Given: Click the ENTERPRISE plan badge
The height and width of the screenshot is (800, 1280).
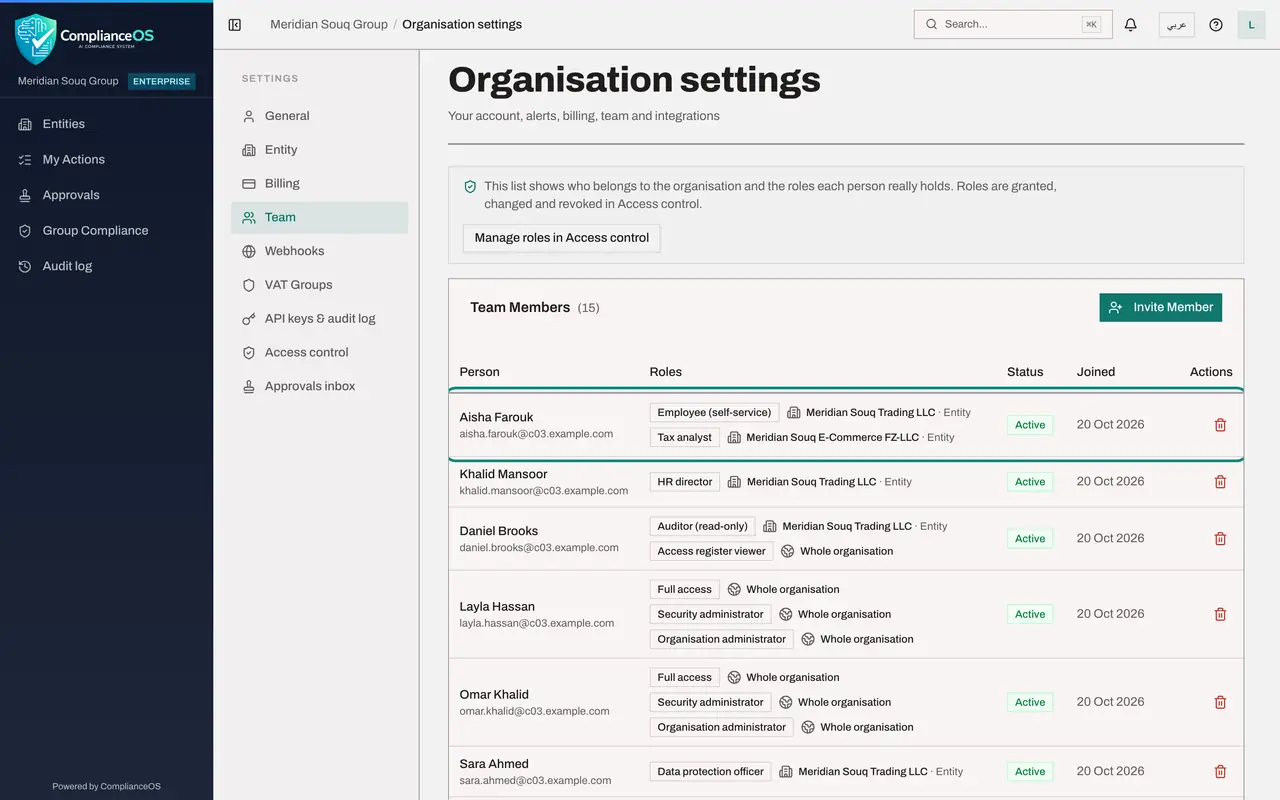Looking at the screenshot, I should [162, 81].
